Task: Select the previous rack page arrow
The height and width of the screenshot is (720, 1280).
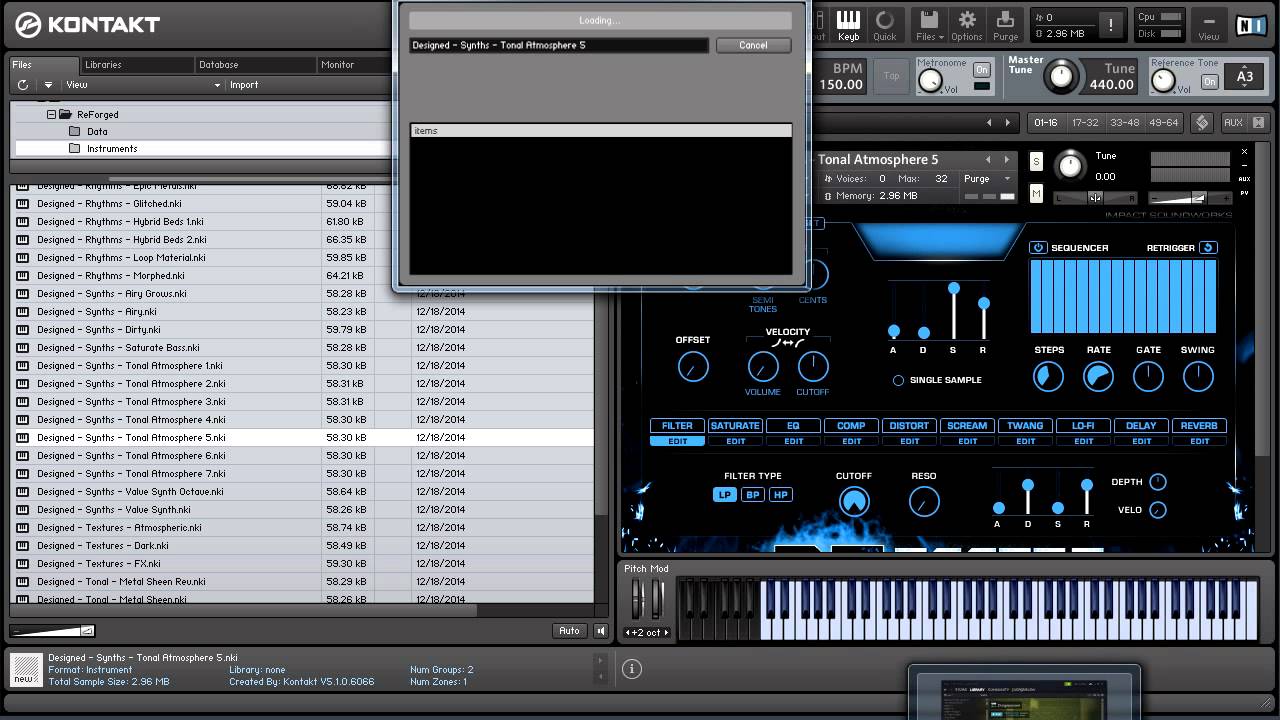Action: 989,122
